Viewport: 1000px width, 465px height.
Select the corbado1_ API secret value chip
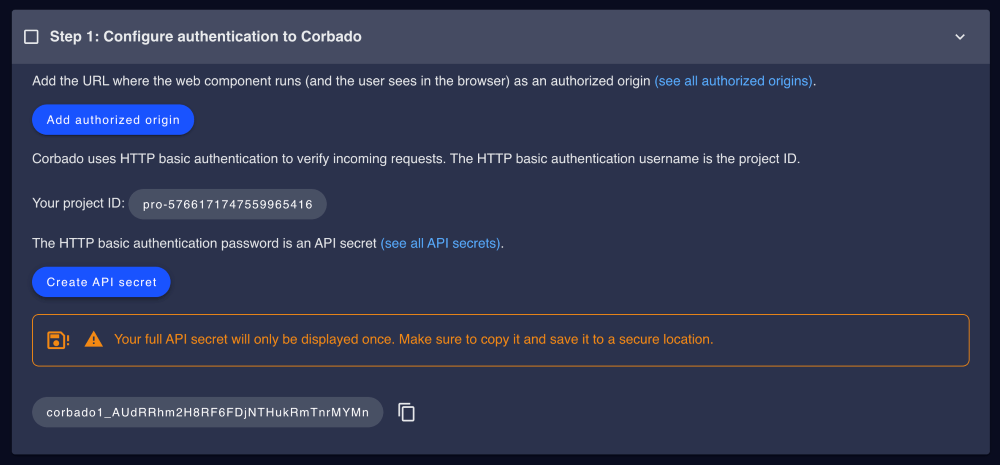click(208, 413)
